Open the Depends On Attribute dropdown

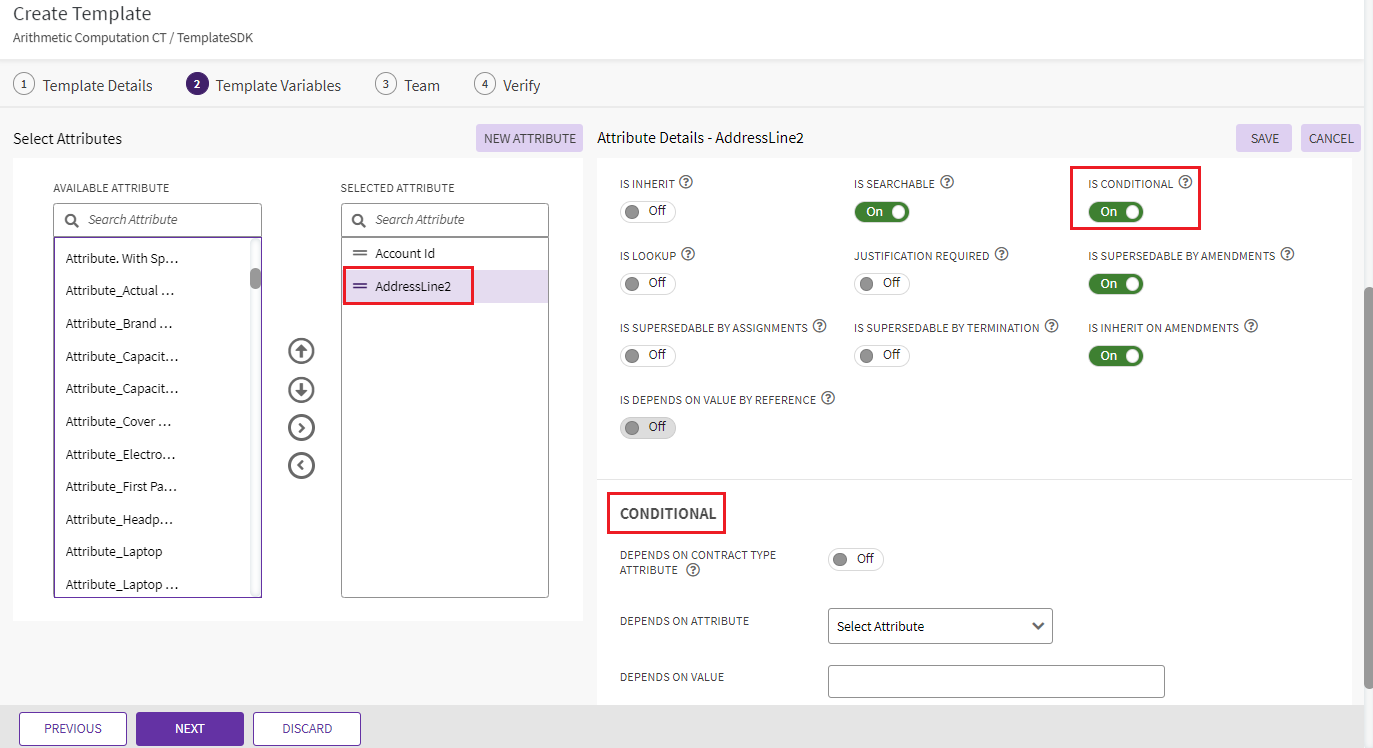[x=940, y=626]
